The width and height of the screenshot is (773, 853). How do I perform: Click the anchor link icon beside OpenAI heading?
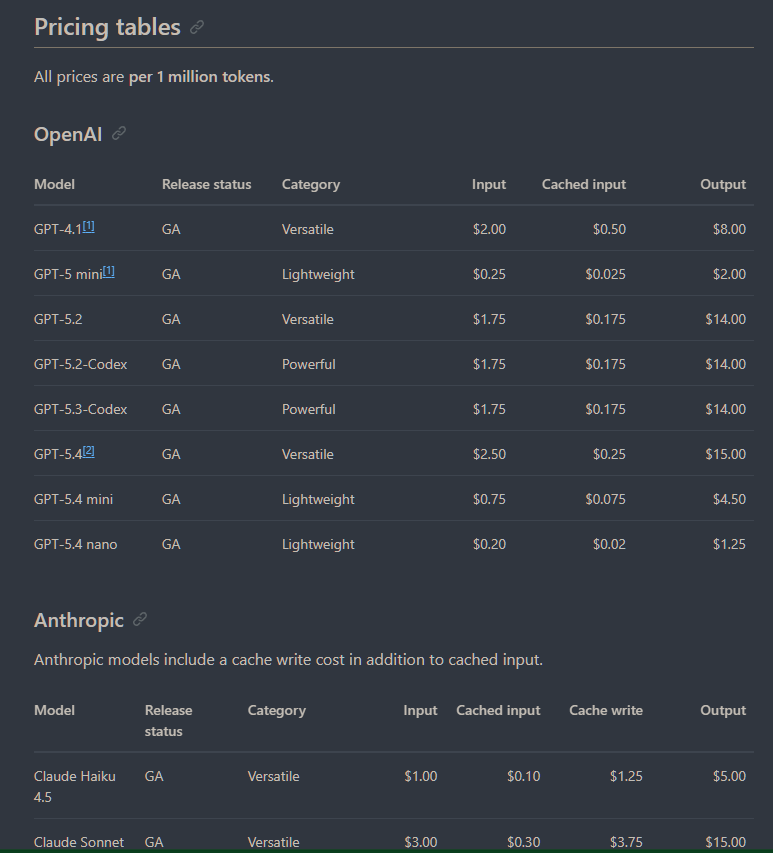pos(119,134)
